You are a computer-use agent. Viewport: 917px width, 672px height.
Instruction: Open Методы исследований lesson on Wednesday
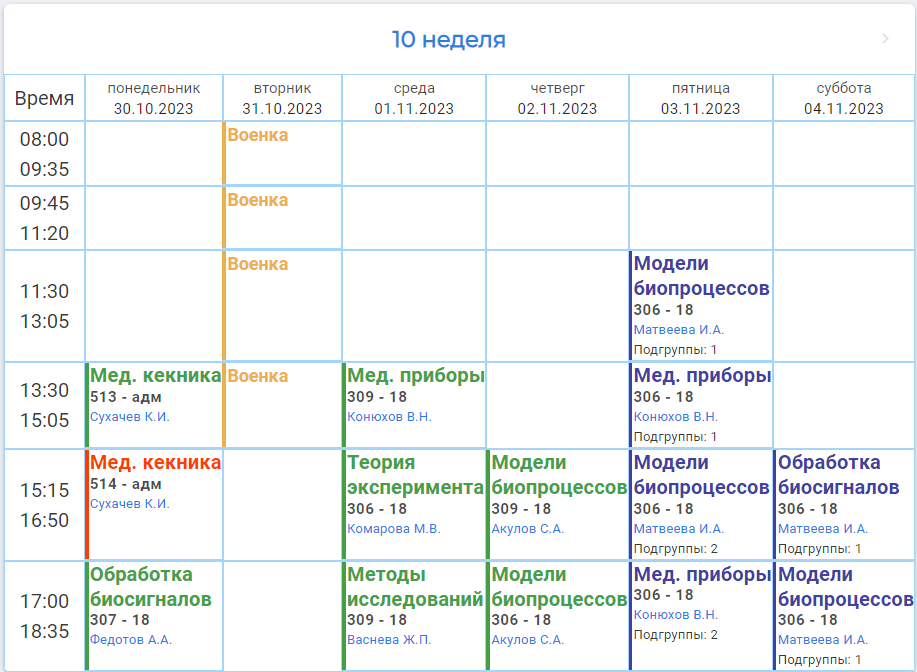(415, 587)
